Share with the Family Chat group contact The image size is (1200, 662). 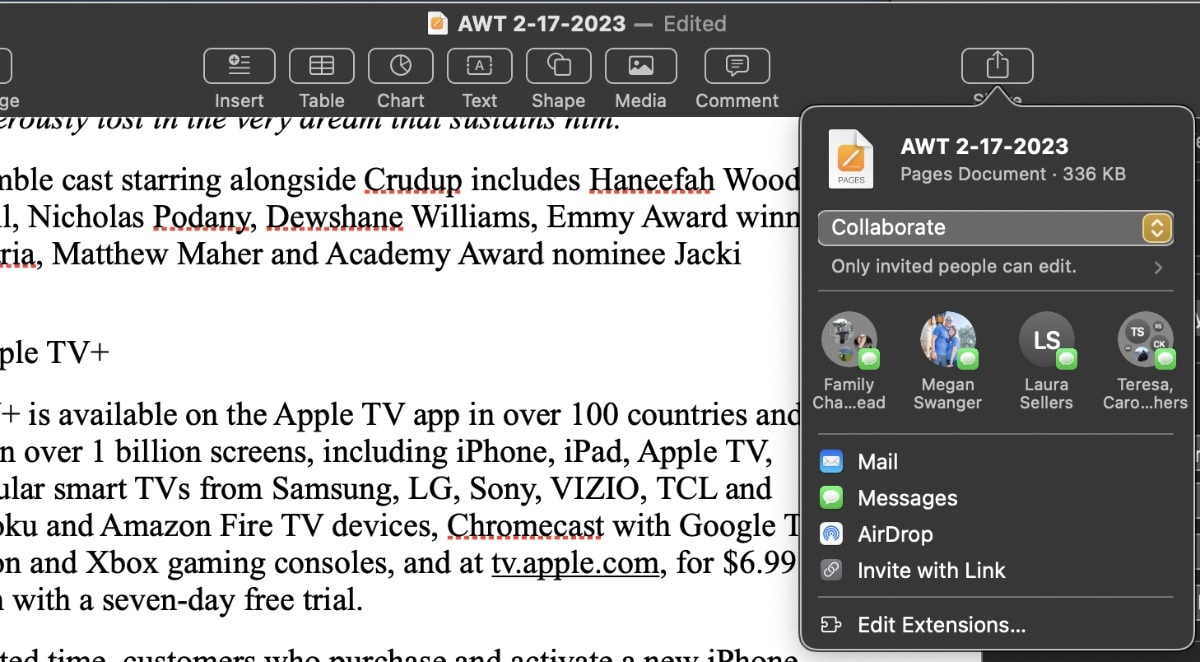coord(849,341)
